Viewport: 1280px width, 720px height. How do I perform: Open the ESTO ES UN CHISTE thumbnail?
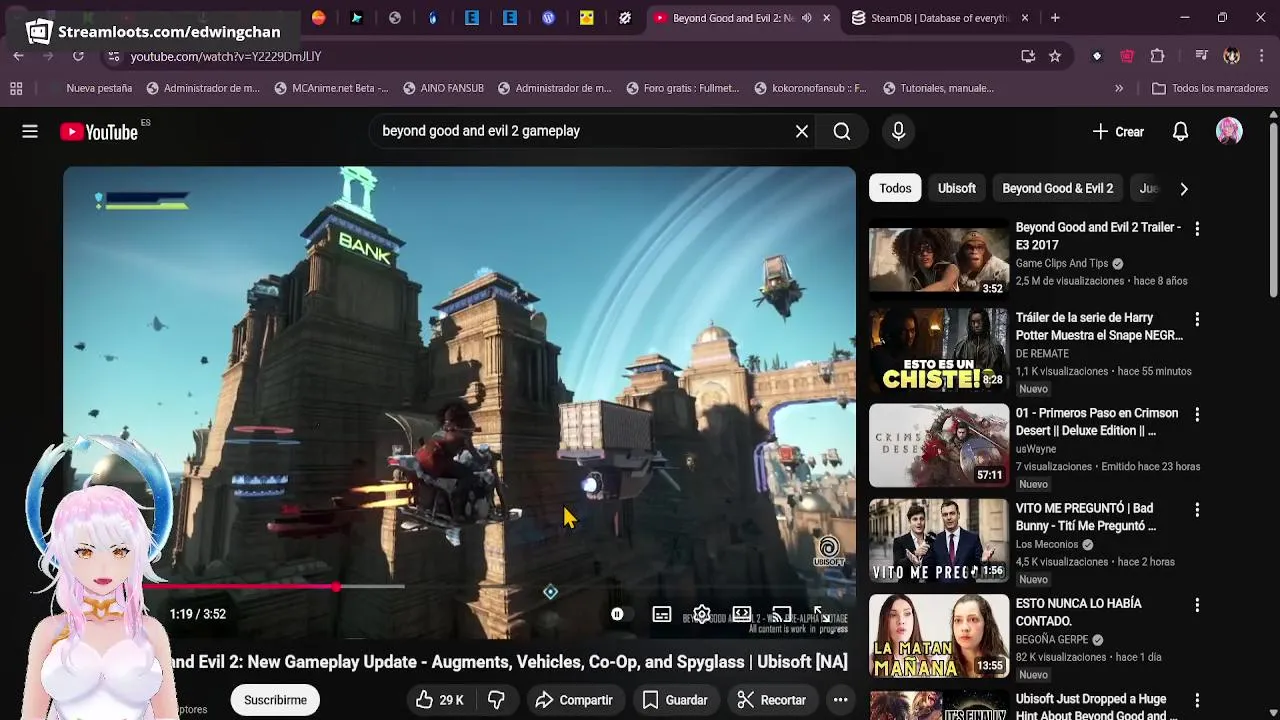pos(939,350)
